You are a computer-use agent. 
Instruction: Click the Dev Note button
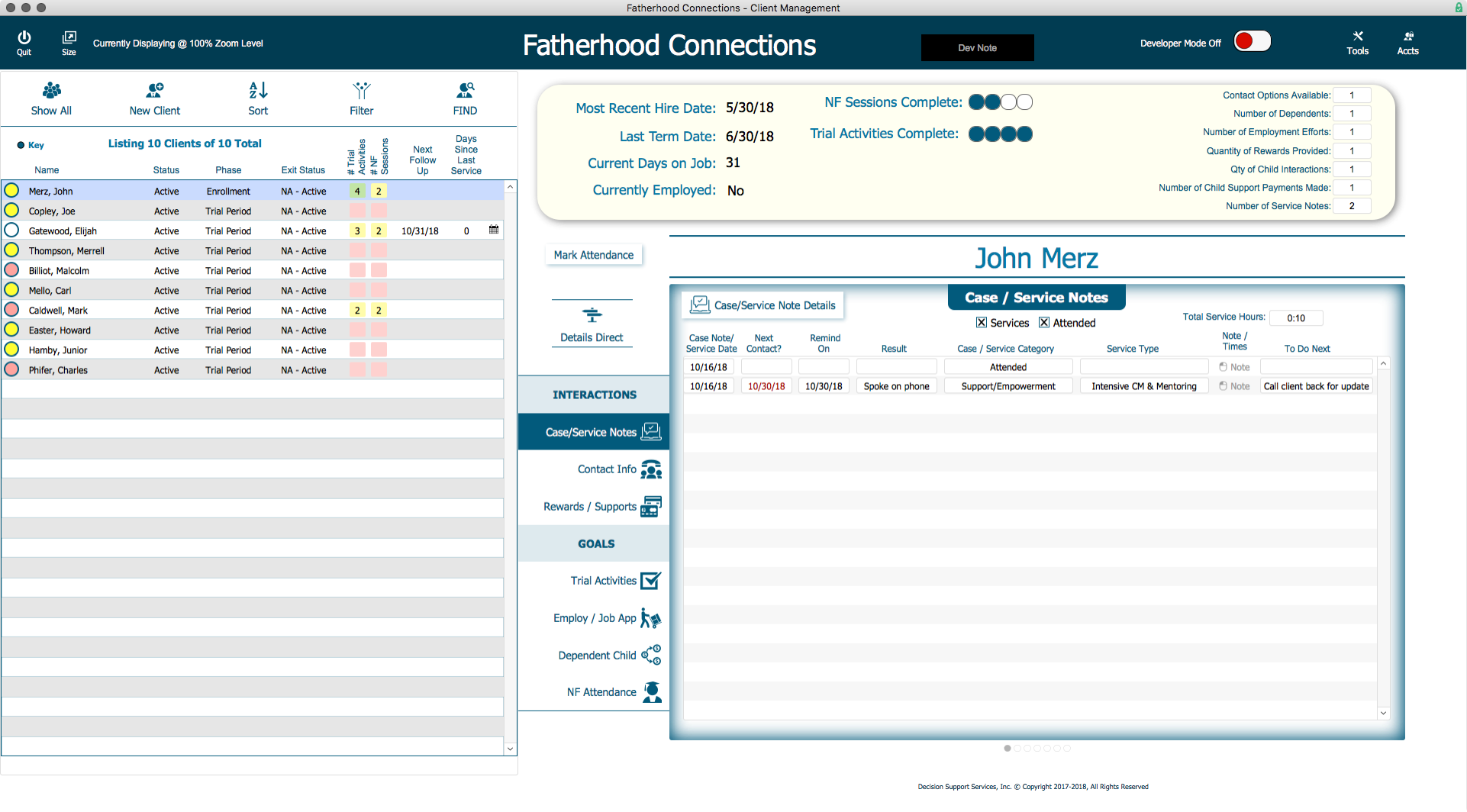click(977, 47)
